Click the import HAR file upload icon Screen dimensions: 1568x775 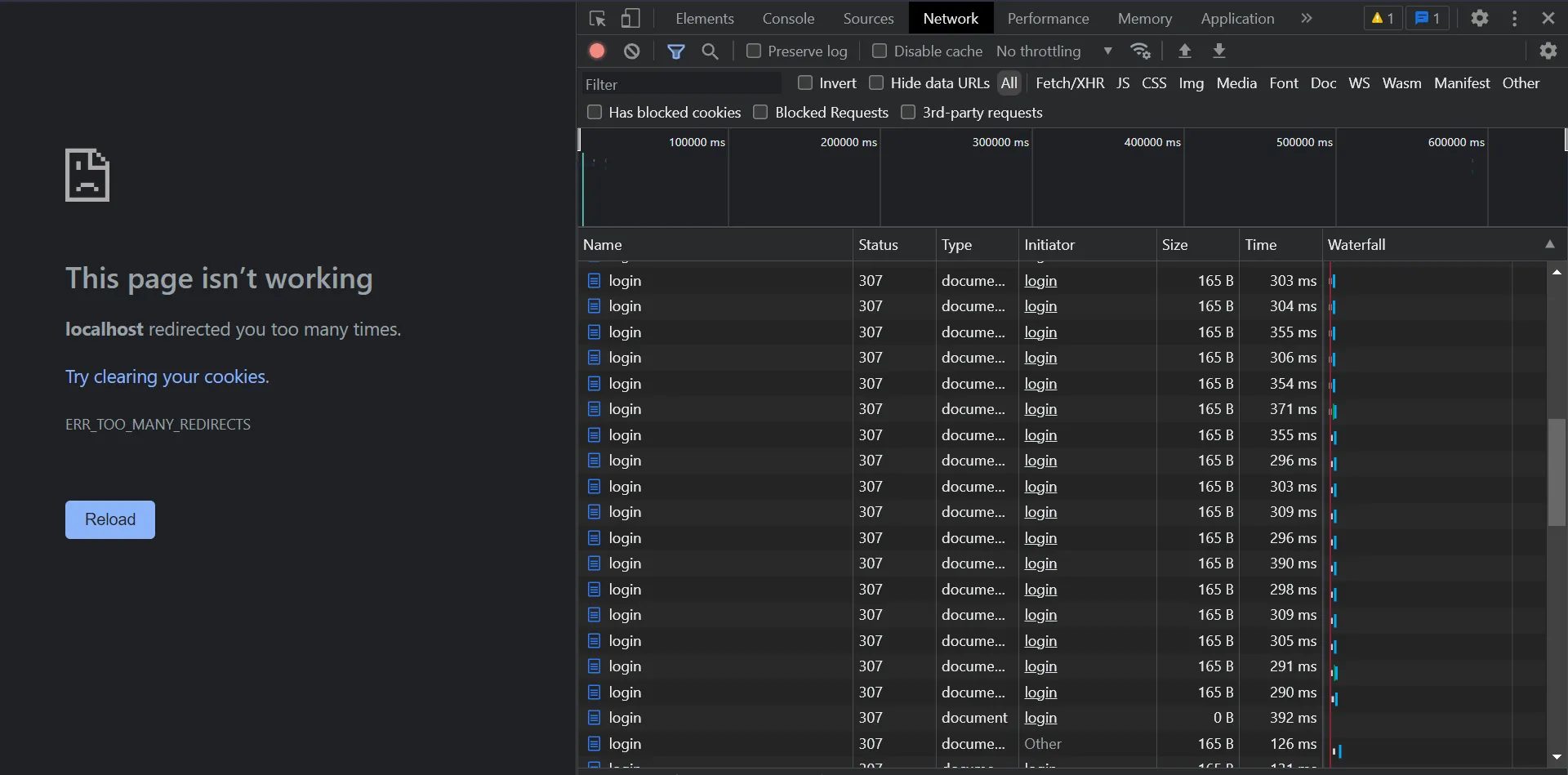pos(1184,51)
